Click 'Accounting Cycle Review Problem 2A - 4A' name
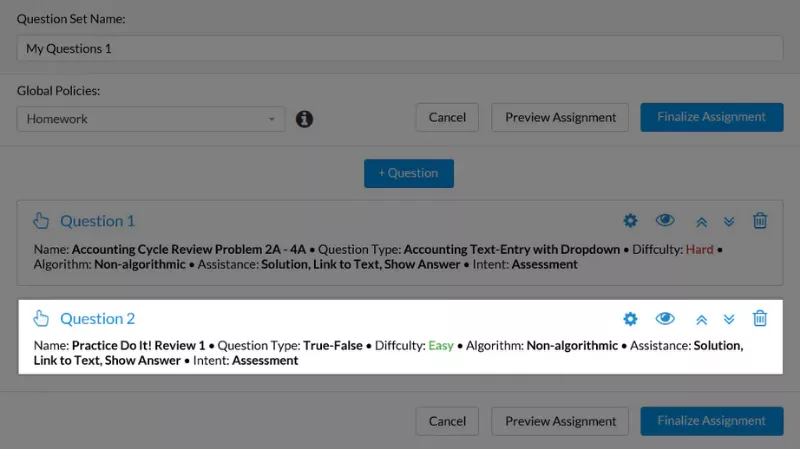The image size is (800, 449). coord(189,250)
